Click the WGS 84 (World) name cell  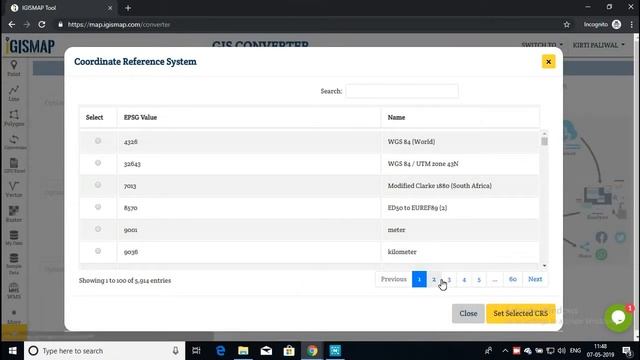(x=460, y=142)
